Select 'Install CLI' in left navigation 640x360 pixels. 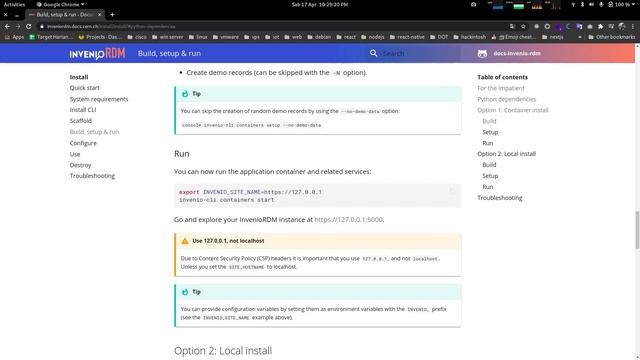[x=83, y=110]
